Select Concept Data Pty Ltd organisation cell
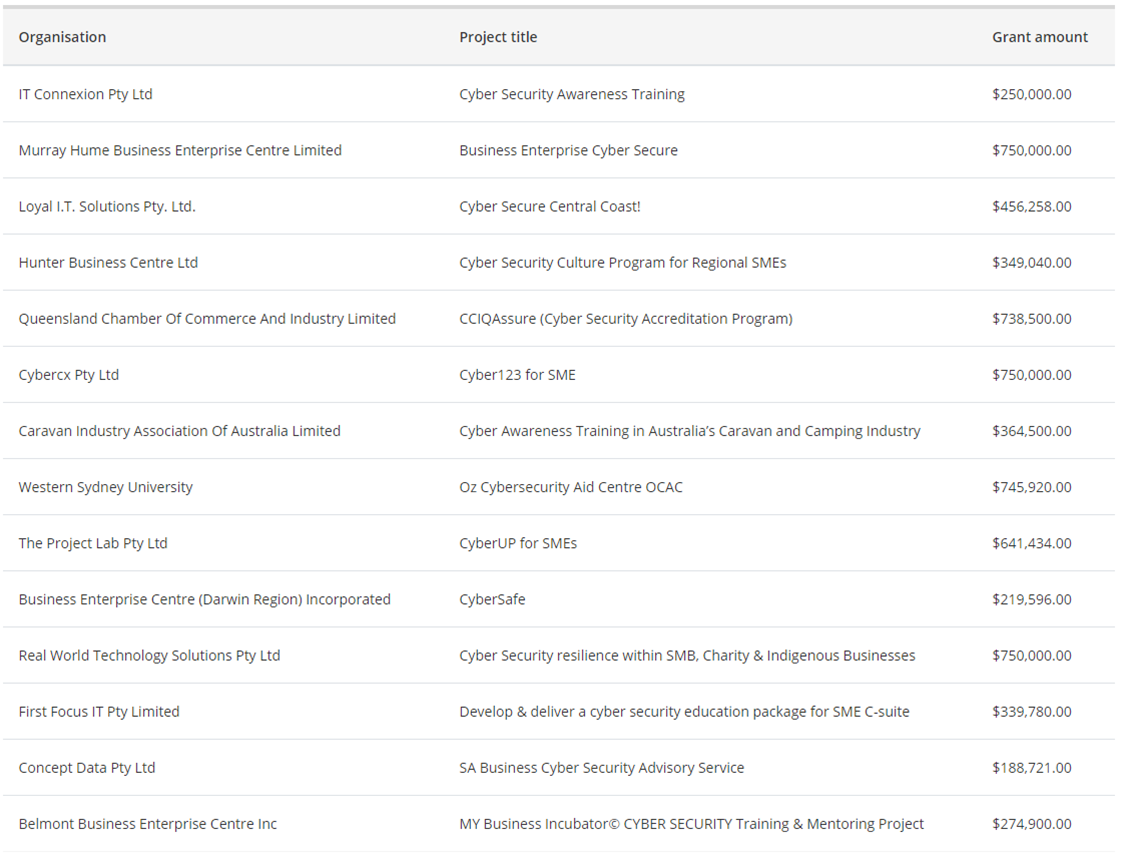 click(x=87, y=768)
